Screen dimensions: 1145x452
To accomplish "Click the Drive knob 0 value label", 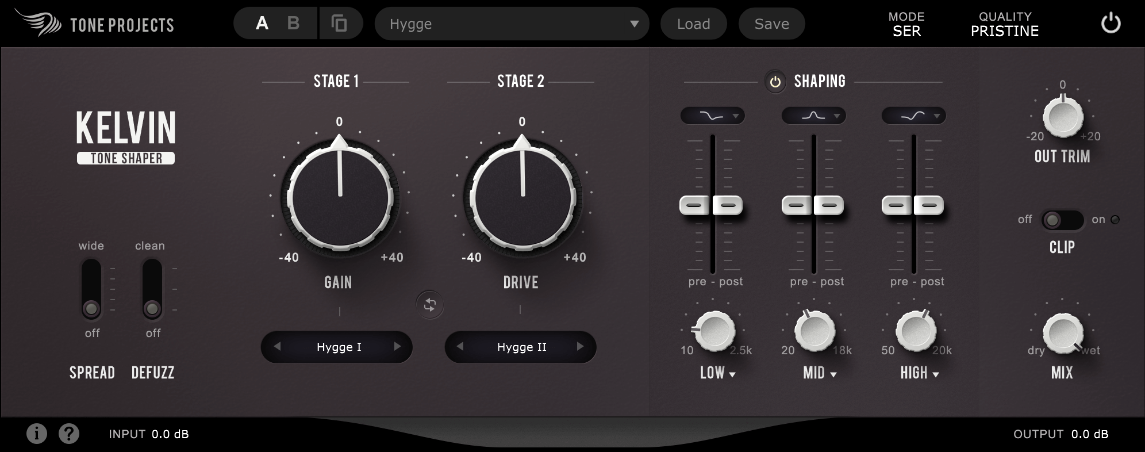I will coord(521,121).
